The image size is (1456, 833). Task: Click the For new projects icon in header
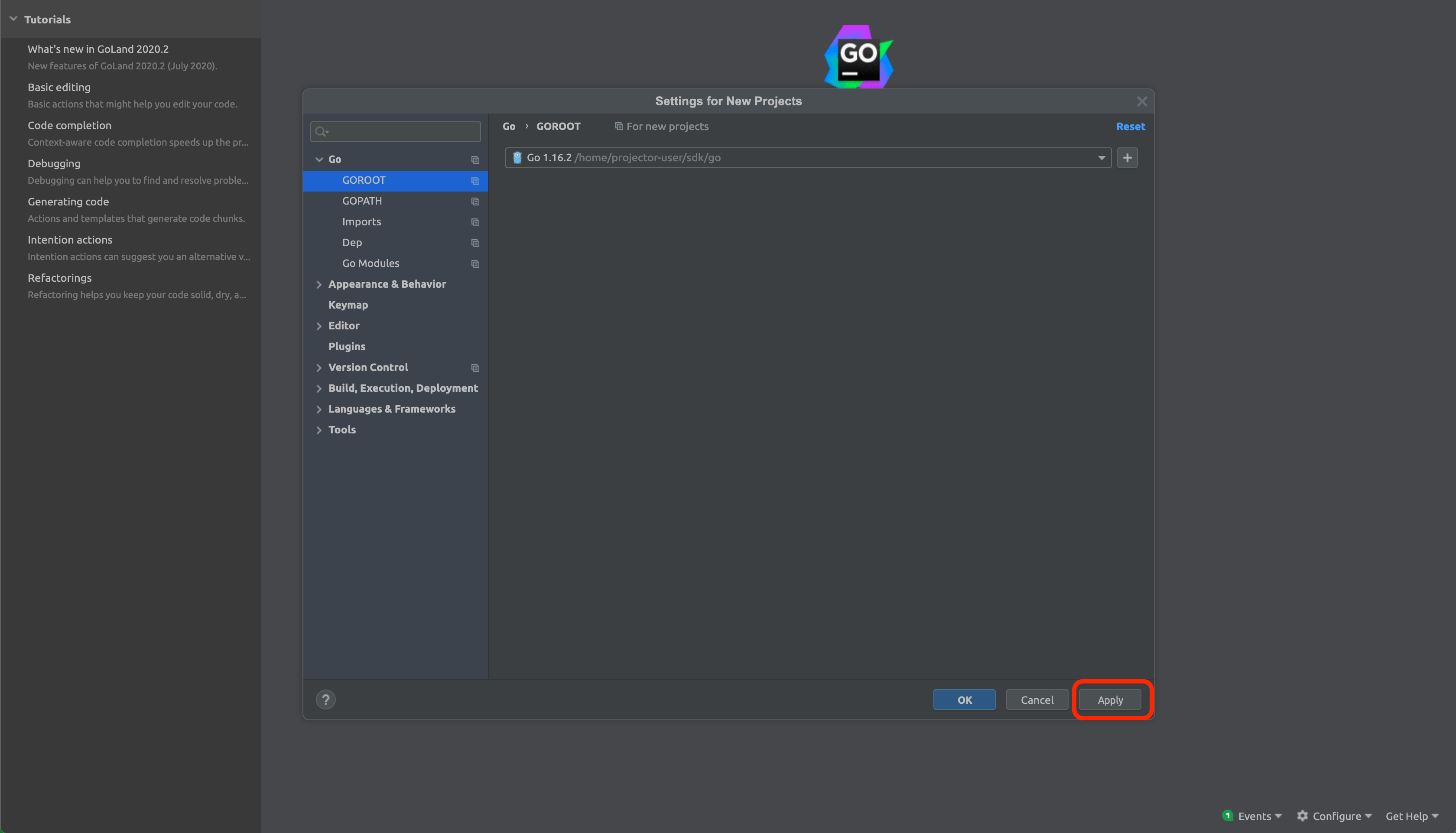tap(619, 127)
